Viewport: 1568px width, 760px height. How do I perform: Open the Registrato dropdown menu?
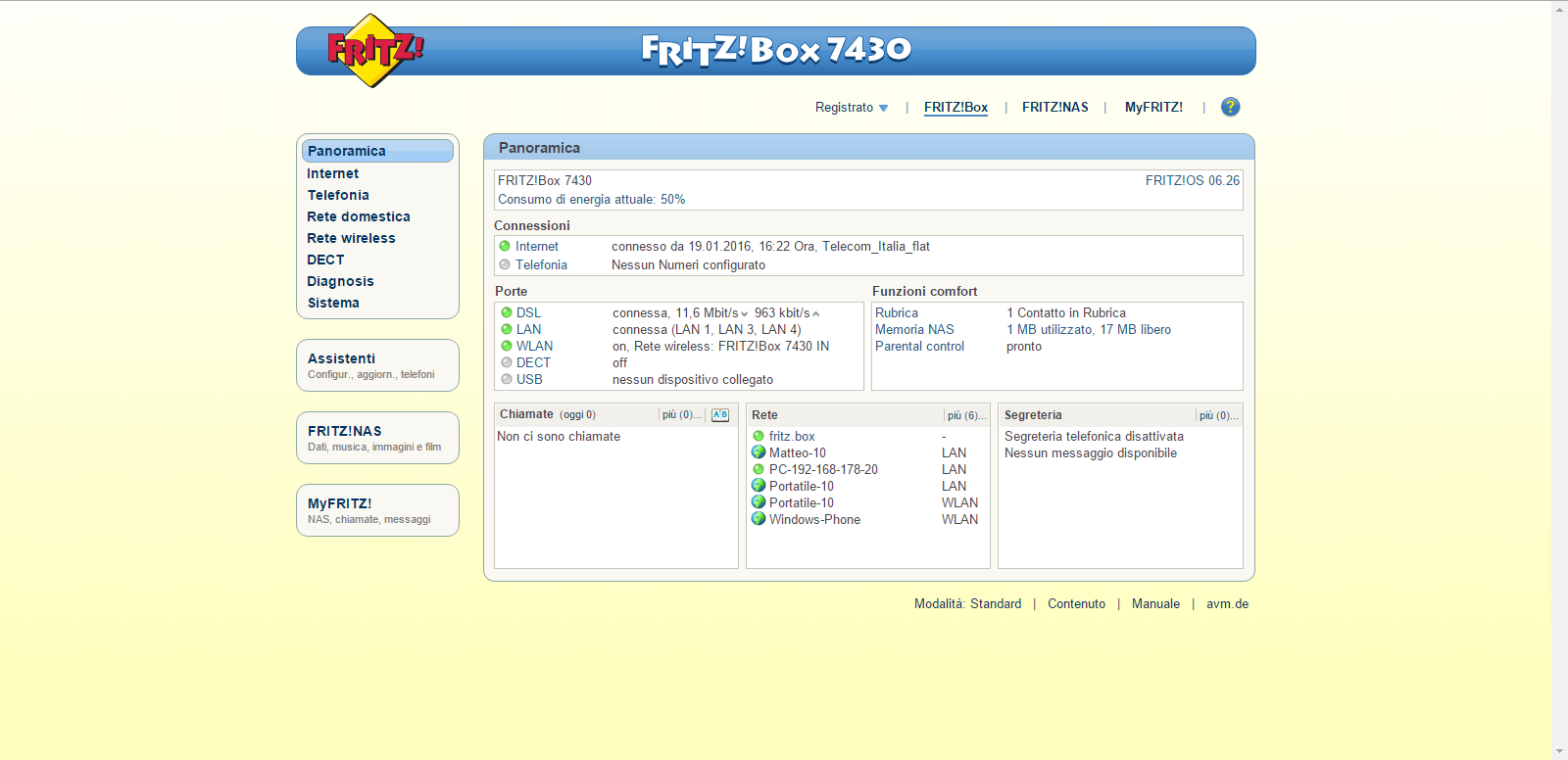(x=851, y=108)
